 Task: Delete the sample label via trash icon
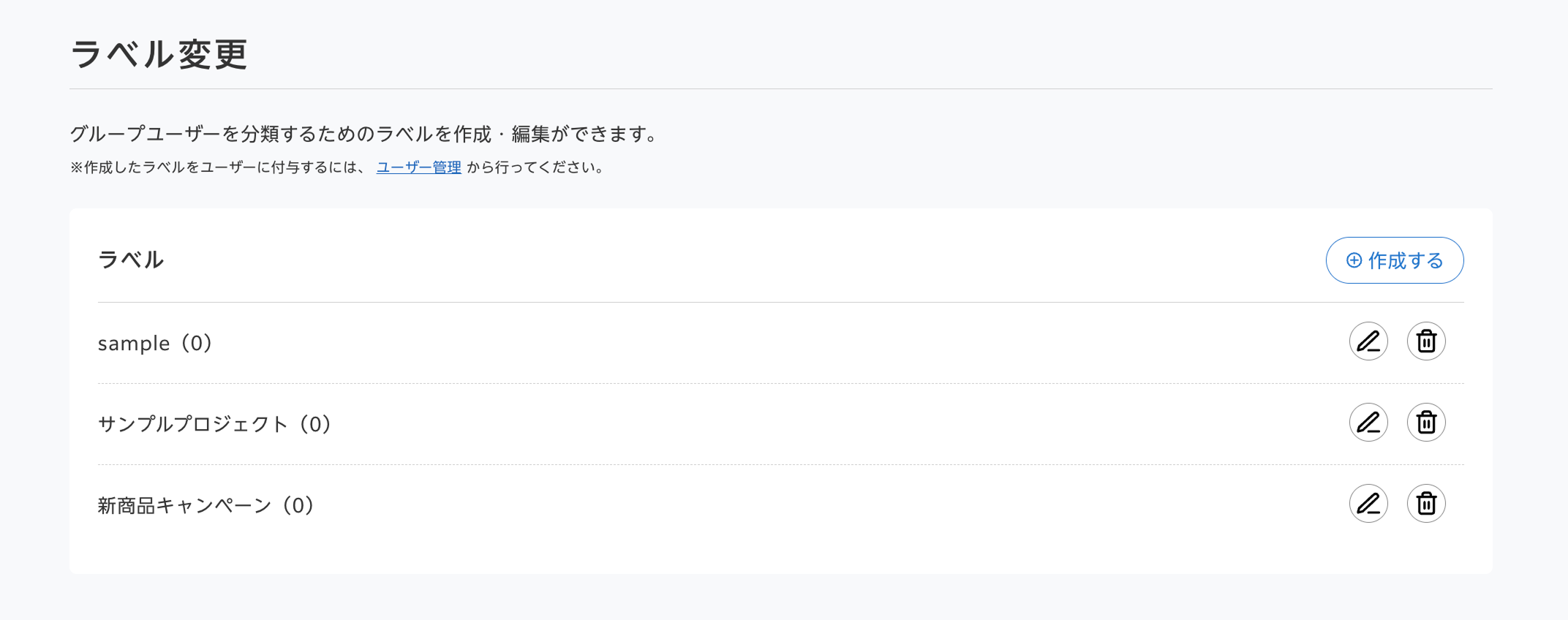tap(1426, 341)
